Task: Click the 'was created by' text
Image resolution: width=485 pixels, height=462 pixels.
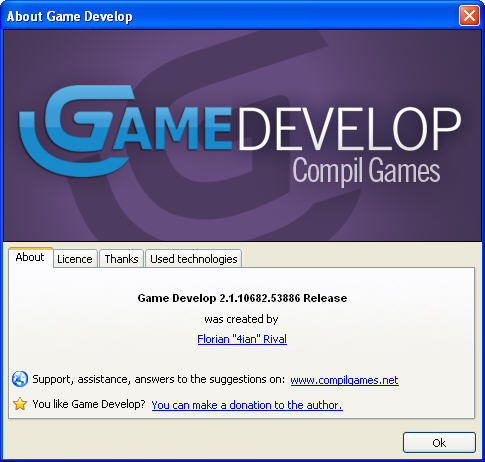Action: 241,319
